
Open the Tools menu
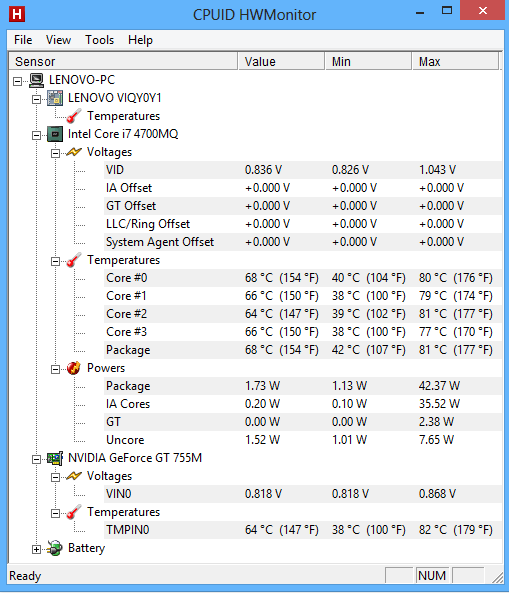tap(99, 40)
